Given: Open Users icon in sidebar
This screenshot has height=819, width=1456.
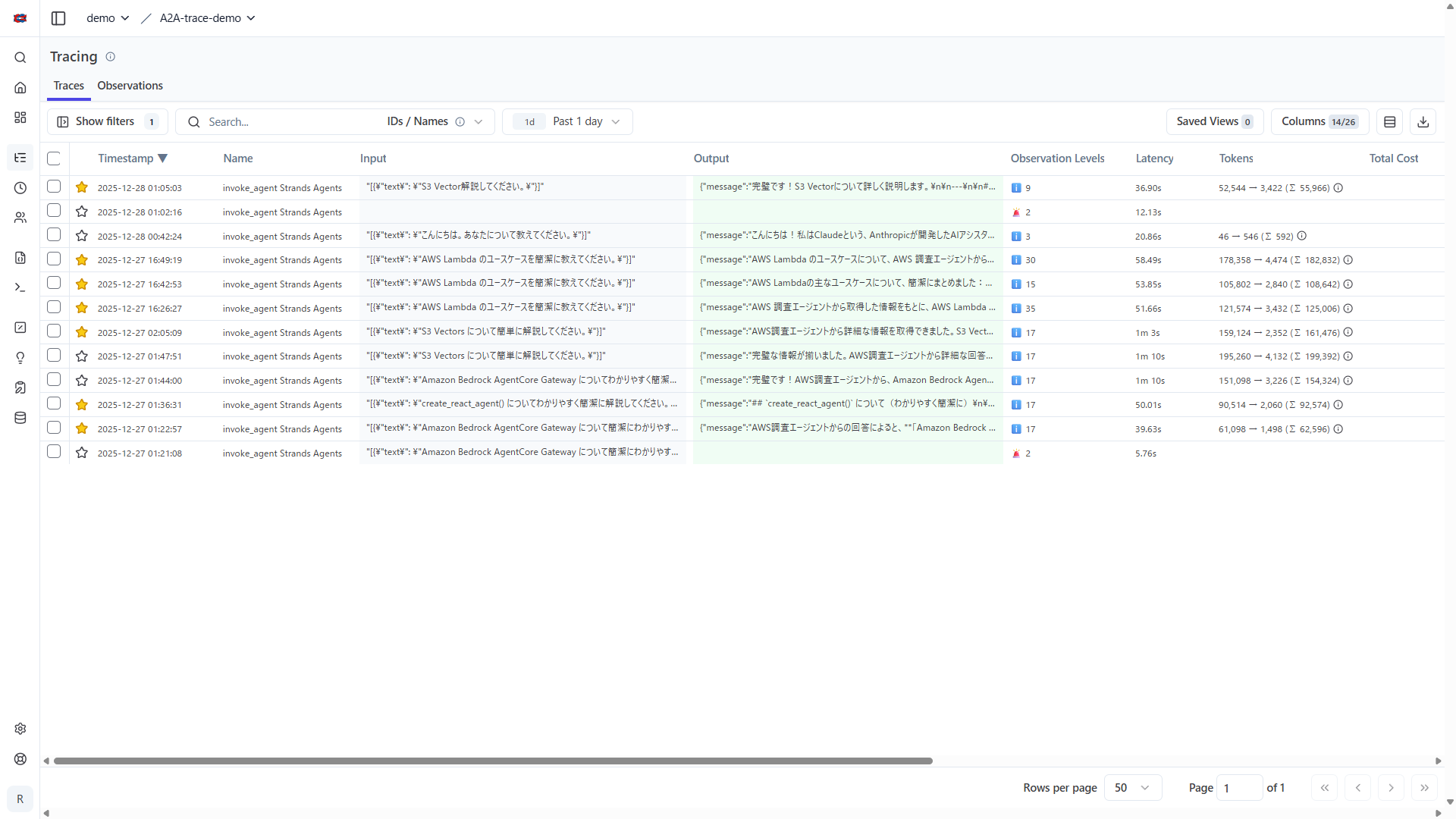Looking at the screenshot, I should click(x=20, y=218).
